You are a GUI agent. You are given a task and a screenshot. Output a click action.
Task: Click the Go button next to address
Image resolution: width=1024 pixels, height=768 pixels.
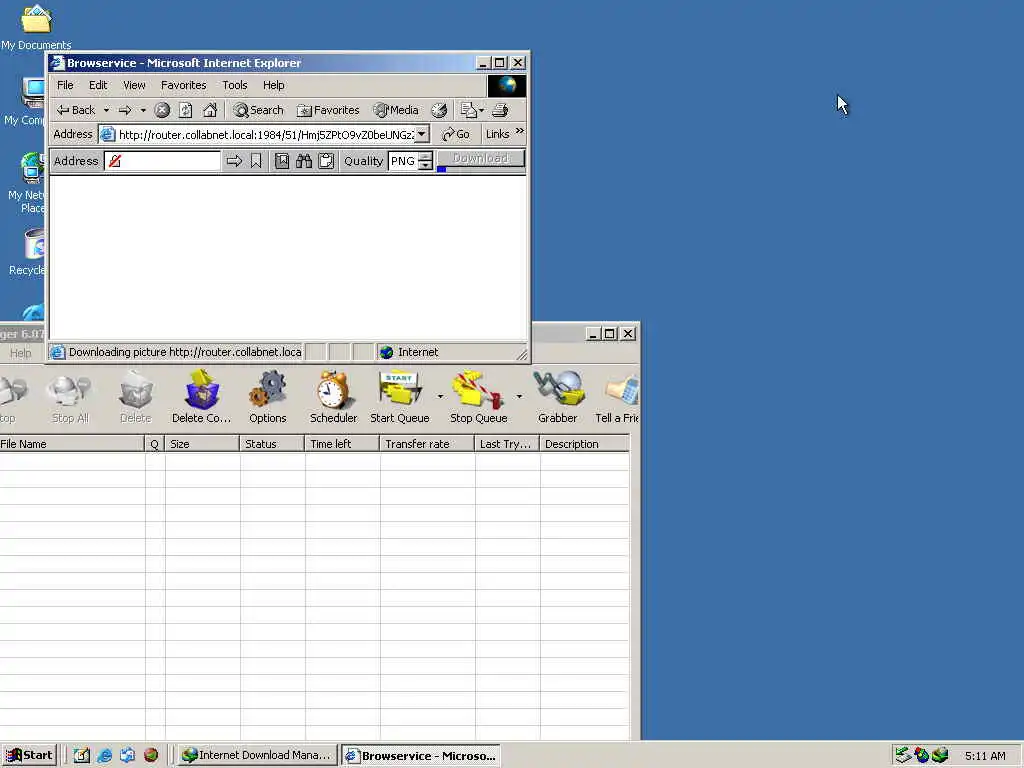pyautogui.click(x=456, y=135)
